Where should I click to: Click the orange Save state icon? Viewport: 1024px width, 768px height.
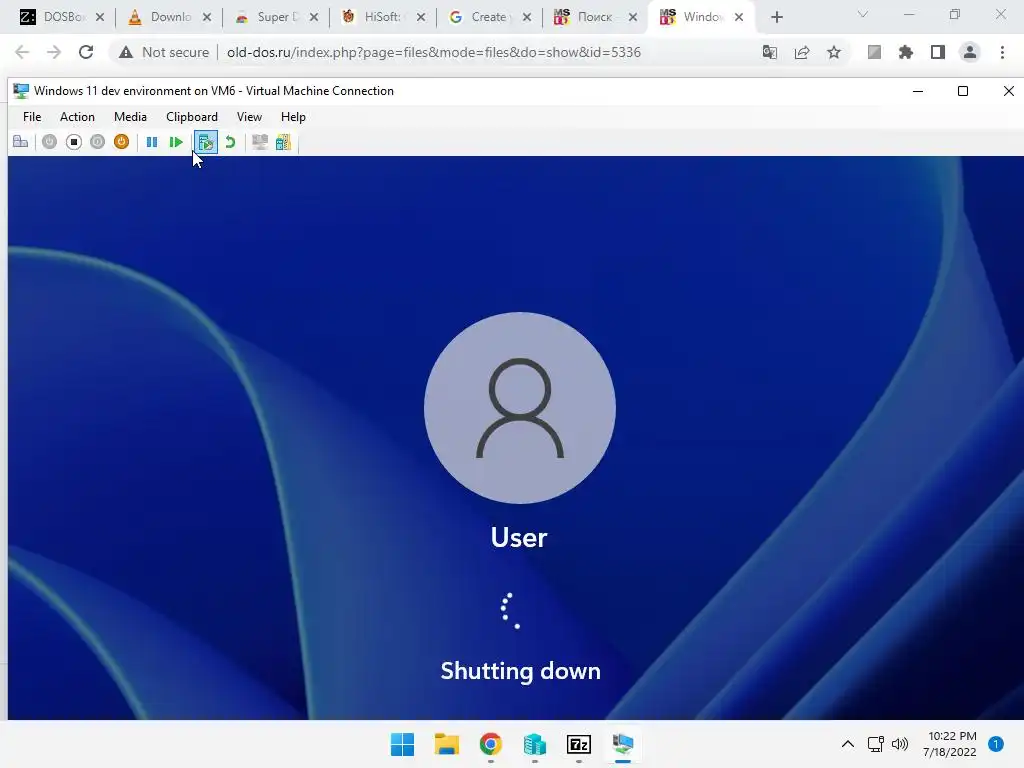coord(121,142)
